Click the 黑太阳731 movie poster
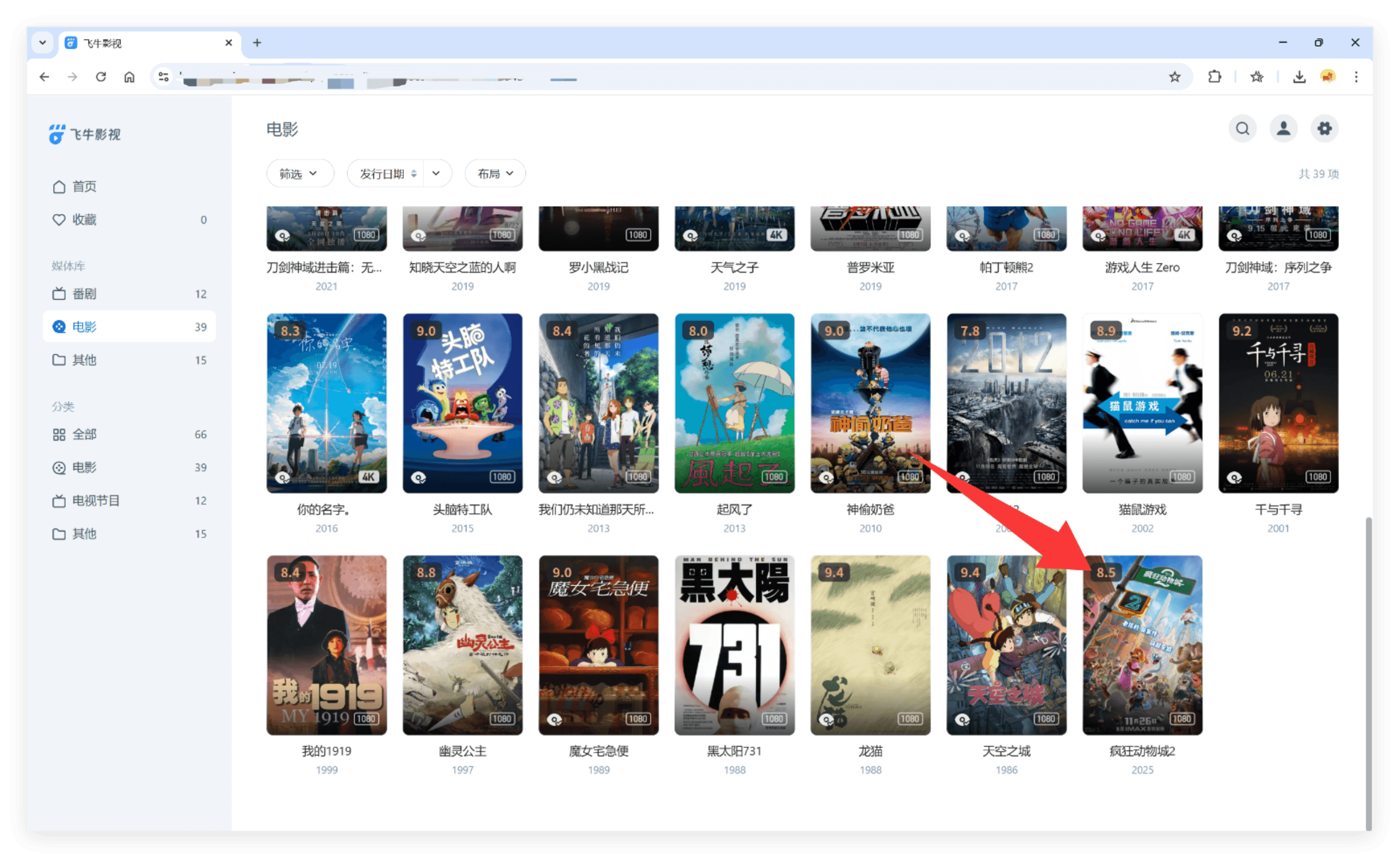The width and height of the screenshot is (1400, 857). (x=734, y=645)
